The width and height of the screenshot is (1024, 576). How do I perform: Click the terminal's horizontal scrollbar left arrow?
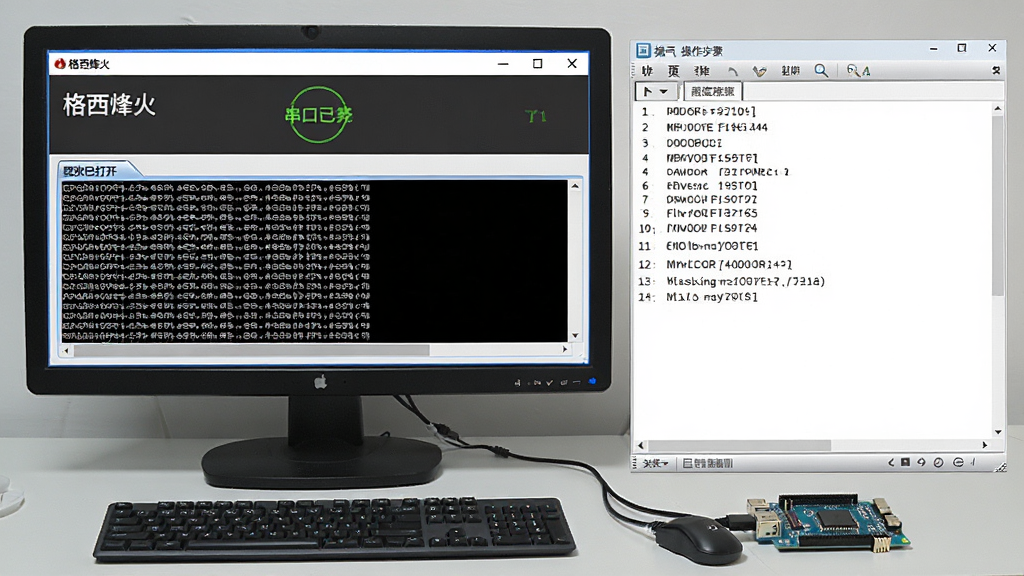click(x=65, y=350)
